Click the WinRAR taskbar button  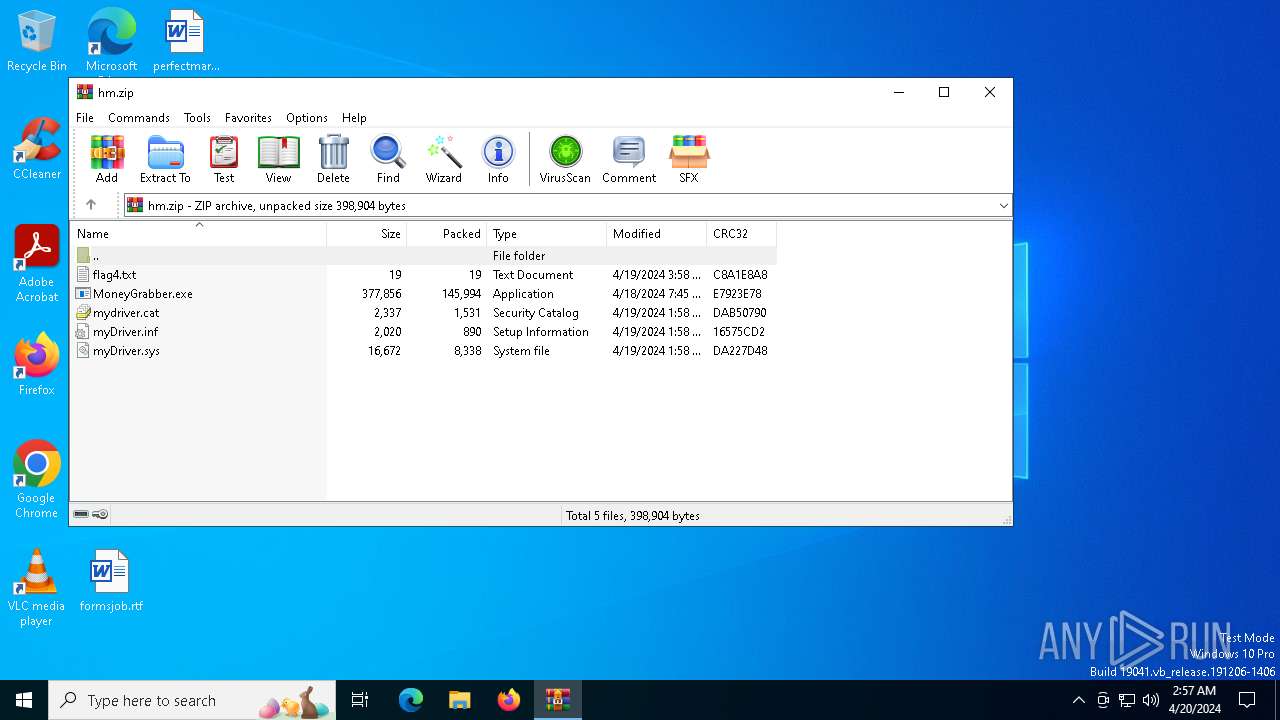(557, 700)
